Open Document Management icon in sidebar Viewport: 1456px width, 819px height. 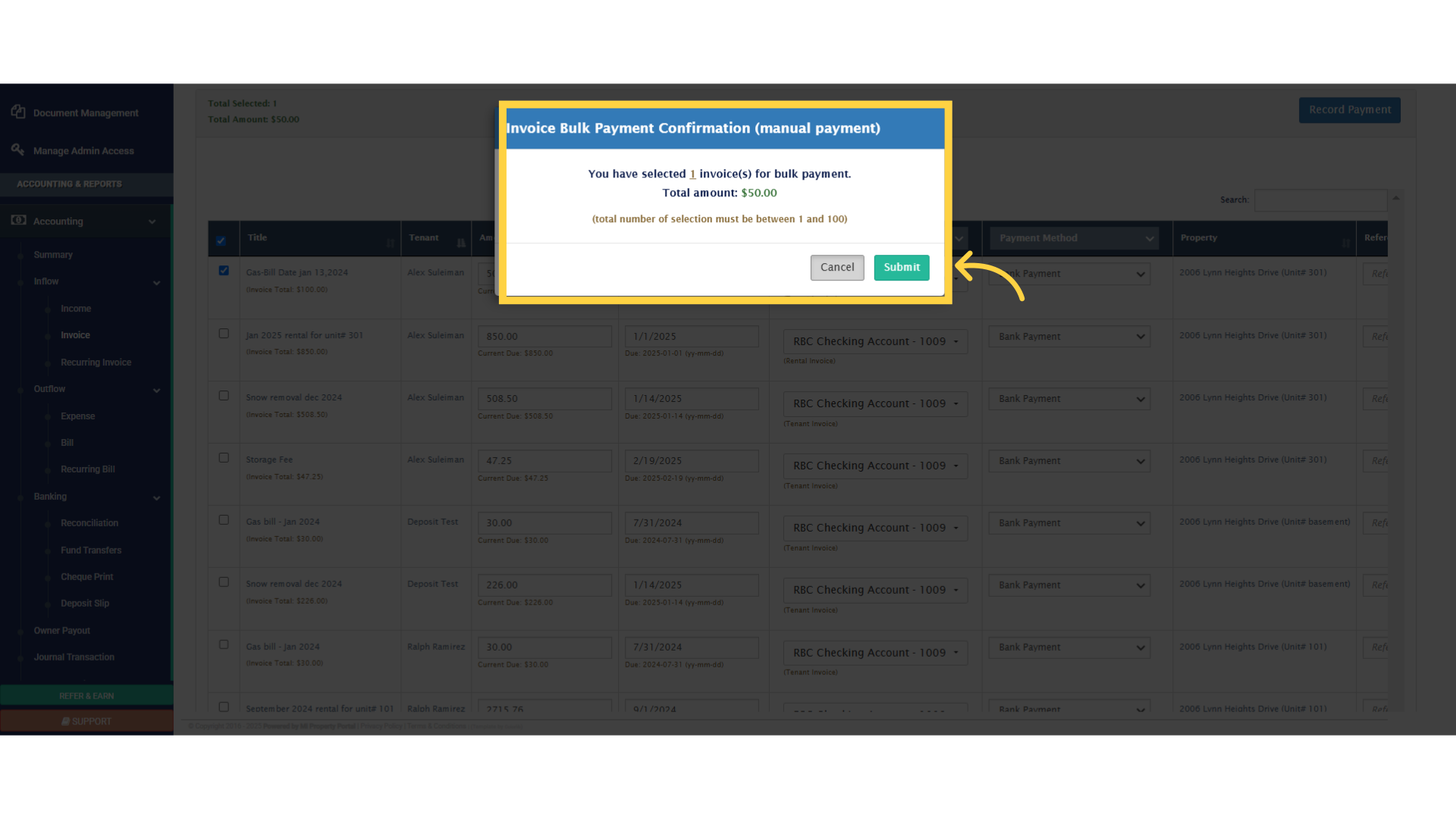18,112
